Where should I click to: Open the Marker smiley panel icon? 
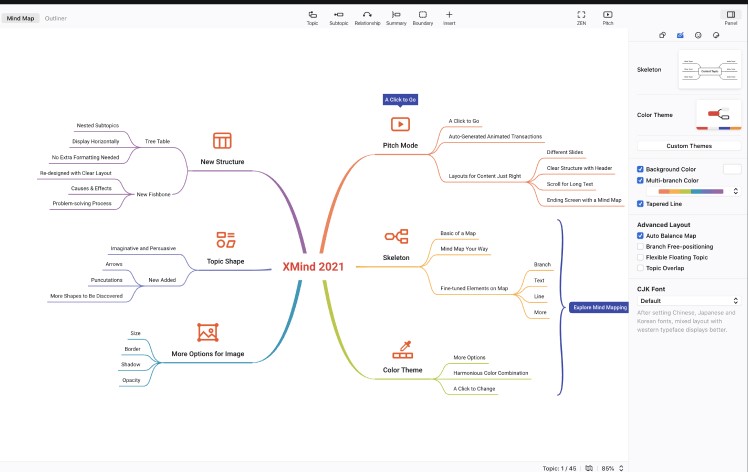[x=698, y=35]
